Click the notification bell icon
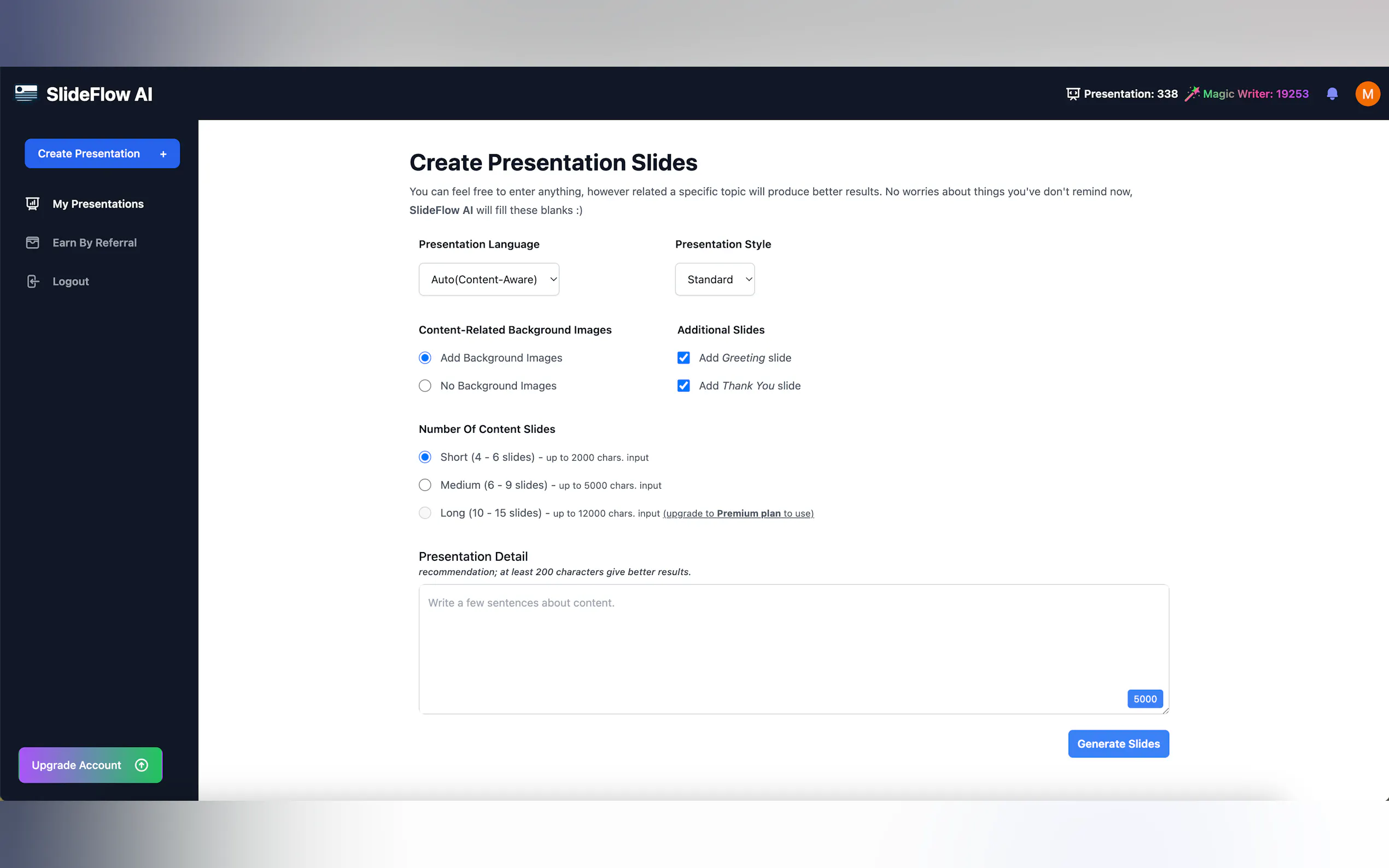The height and width of the screenshot is (868, 1389). pyautogui.click(x=1332, y=93)
